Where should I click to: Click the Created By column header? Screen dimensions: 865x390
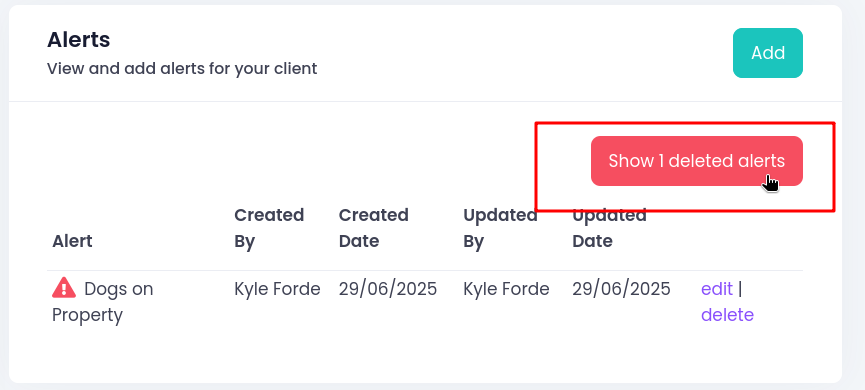point(269,228)
